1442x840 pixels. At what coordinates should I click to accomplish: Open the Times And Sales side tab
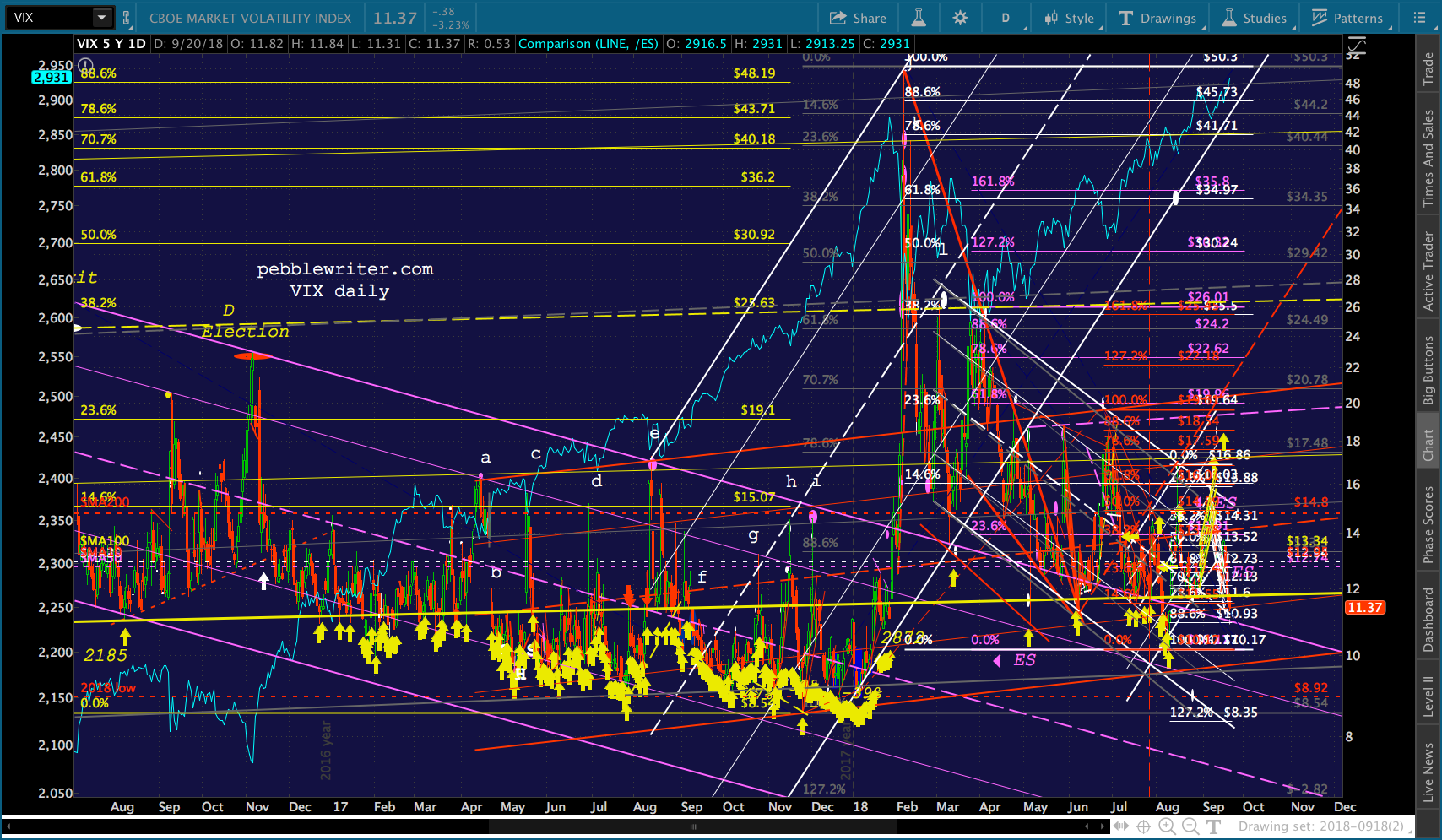coord(1428,158)
